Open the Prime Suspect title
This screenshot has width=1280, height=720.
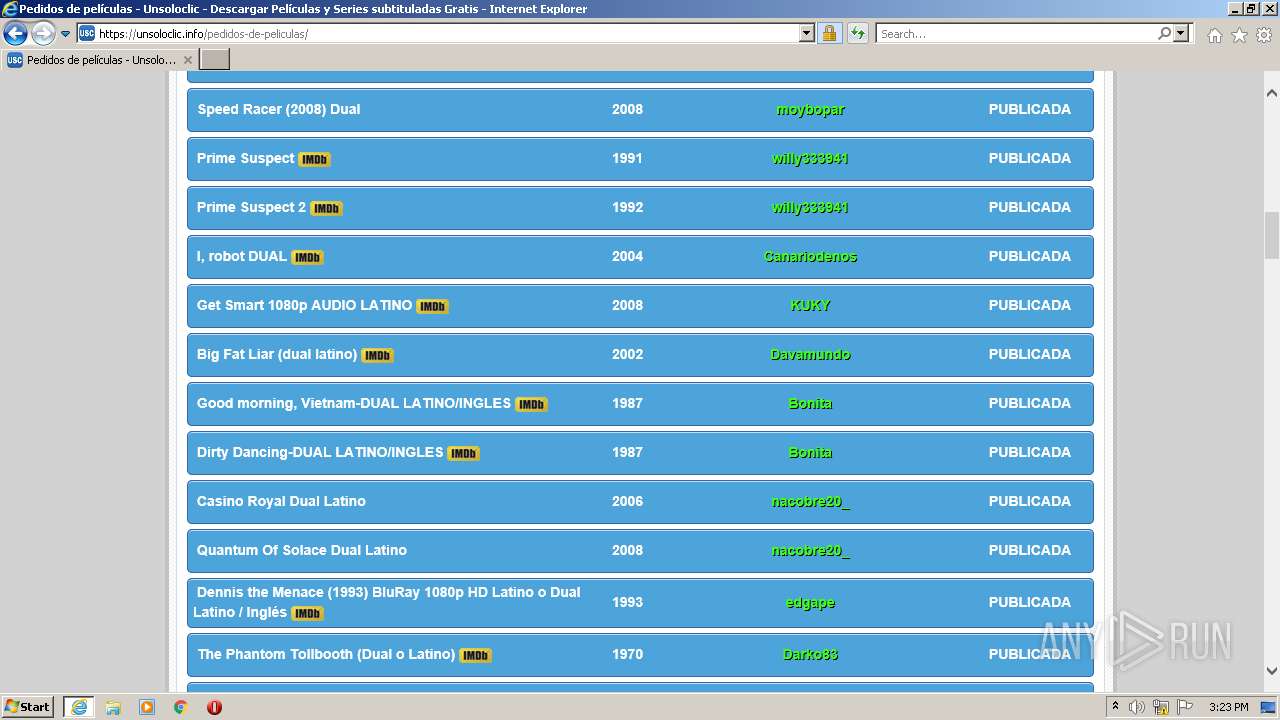click(x=246, y=158)
